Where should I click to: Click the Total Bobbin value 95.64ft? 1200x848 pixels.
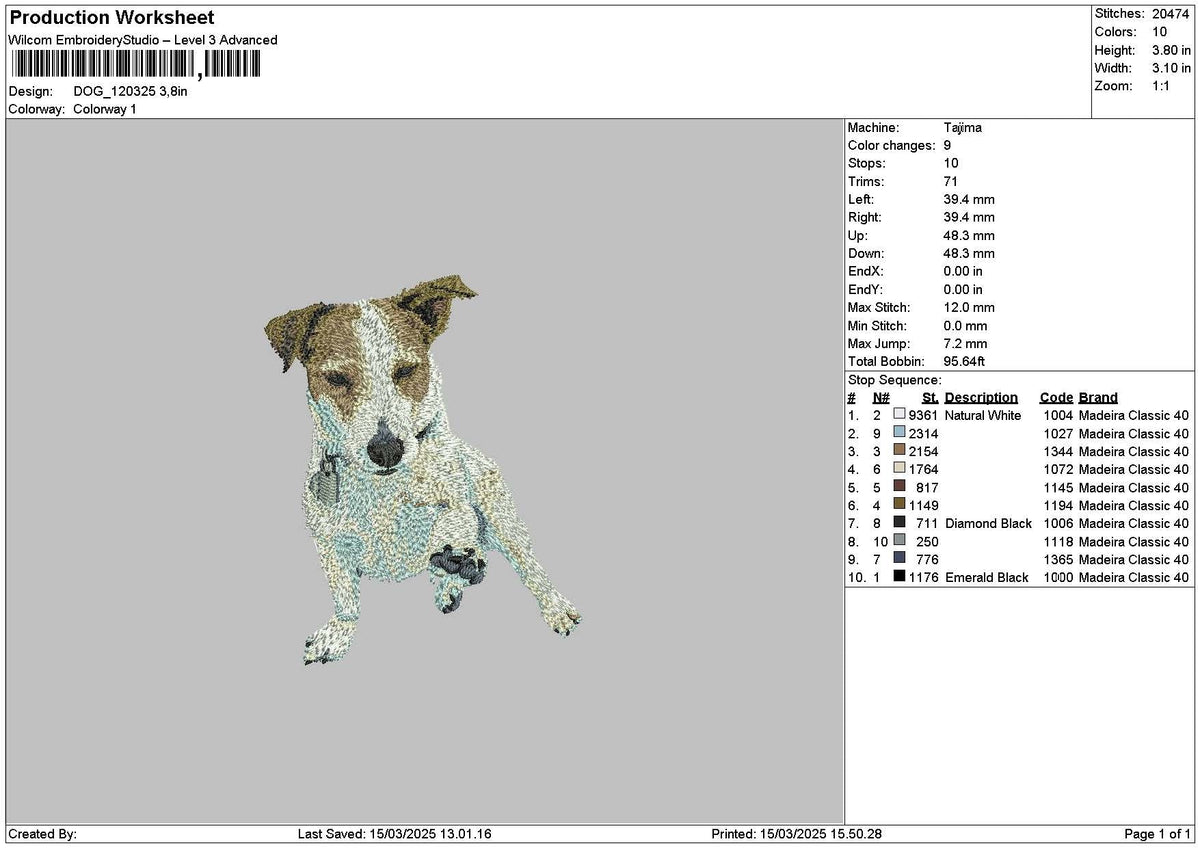[965, 362]
